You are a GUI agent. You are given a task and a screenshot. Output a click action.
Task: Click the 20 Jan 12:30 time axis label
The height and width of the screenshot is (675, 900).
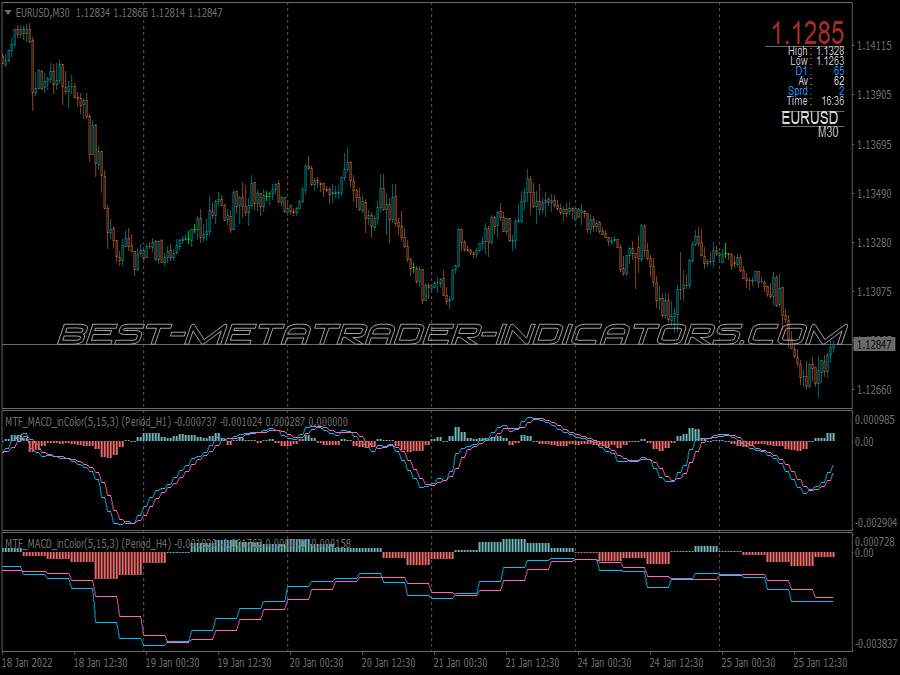[x=389, y=663]
